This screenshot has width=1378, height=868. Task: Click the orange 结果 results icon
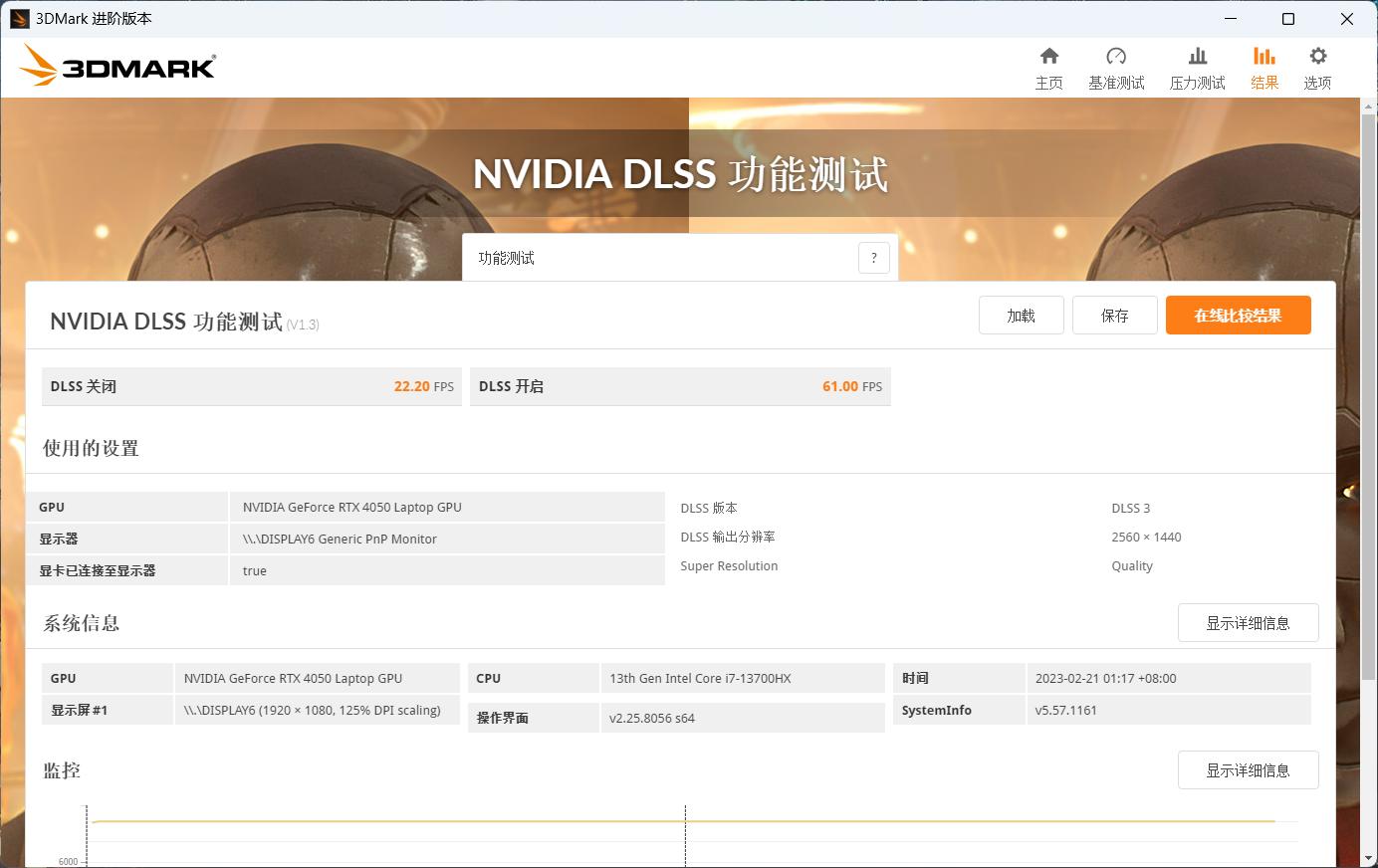pyautogui.click(x=1264, y=67)
